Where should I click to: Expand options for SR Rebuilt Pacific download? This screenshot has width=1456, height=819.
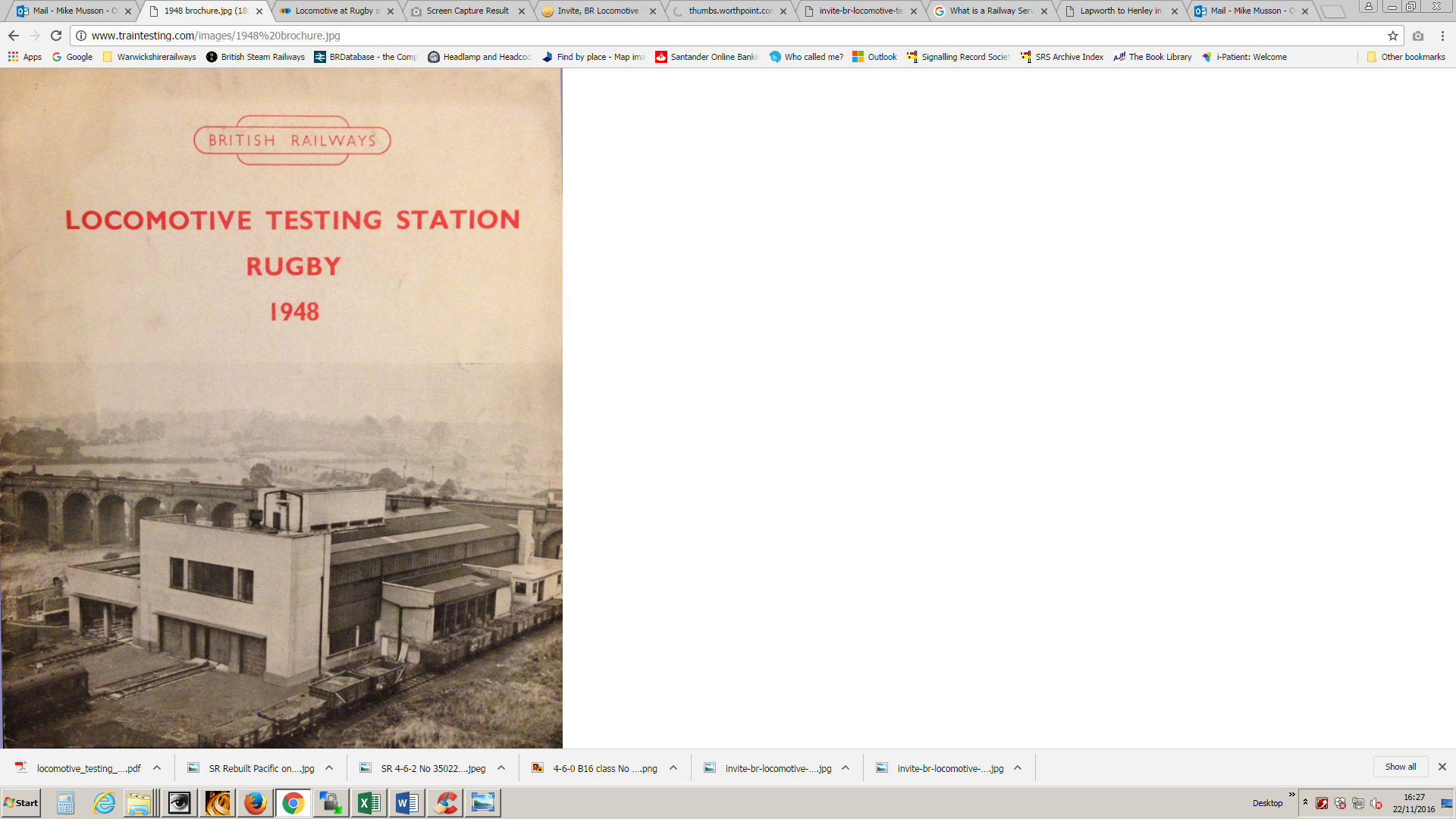click(329, 768)
